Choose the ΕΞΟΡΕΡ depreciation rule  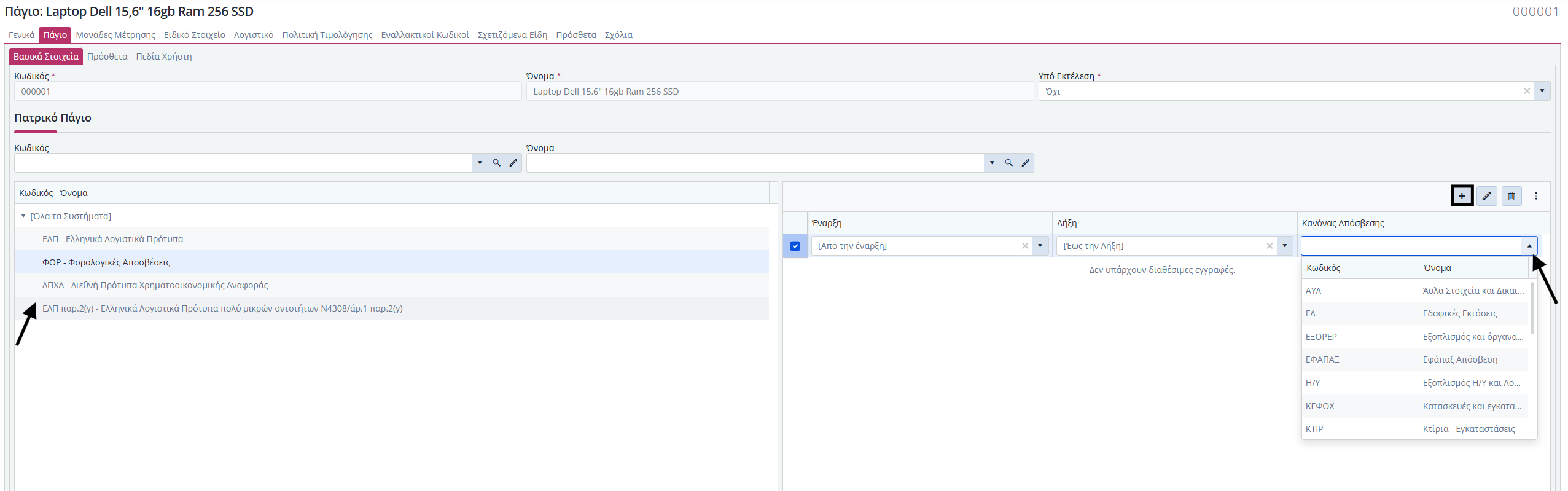click(x=1415, y=337)
